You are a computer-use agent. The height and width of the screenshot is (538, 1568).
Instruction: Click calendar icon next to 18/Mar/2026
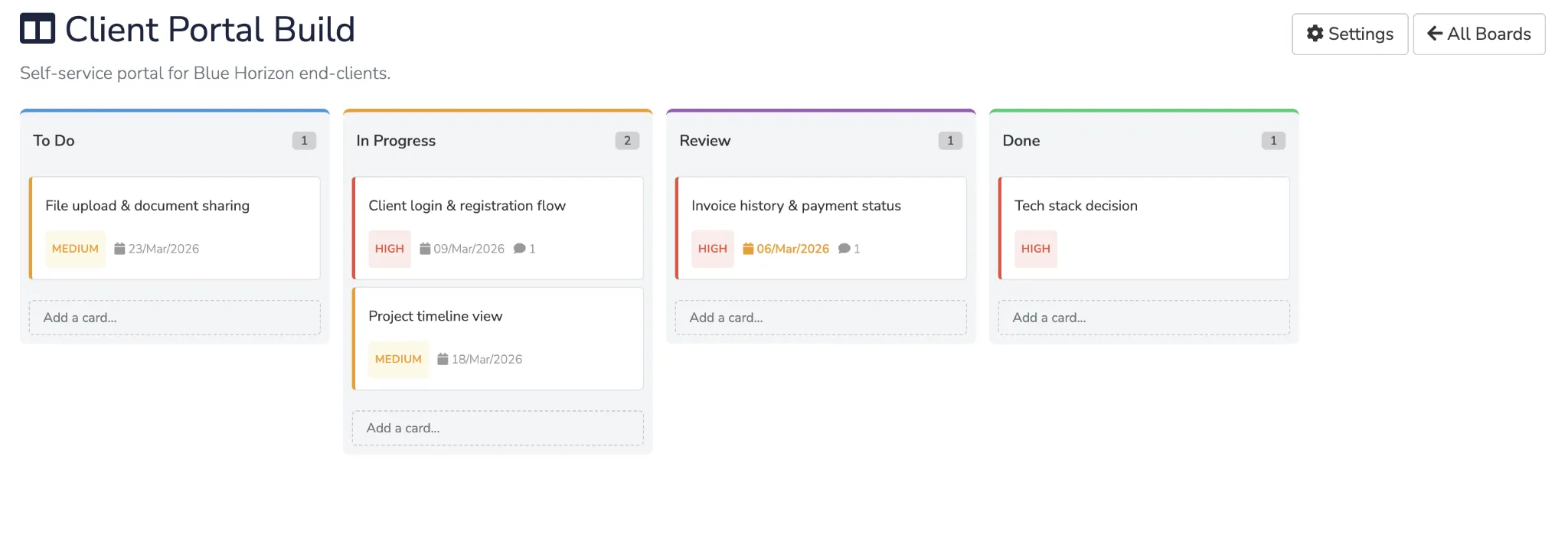click(x=443, y=359)
